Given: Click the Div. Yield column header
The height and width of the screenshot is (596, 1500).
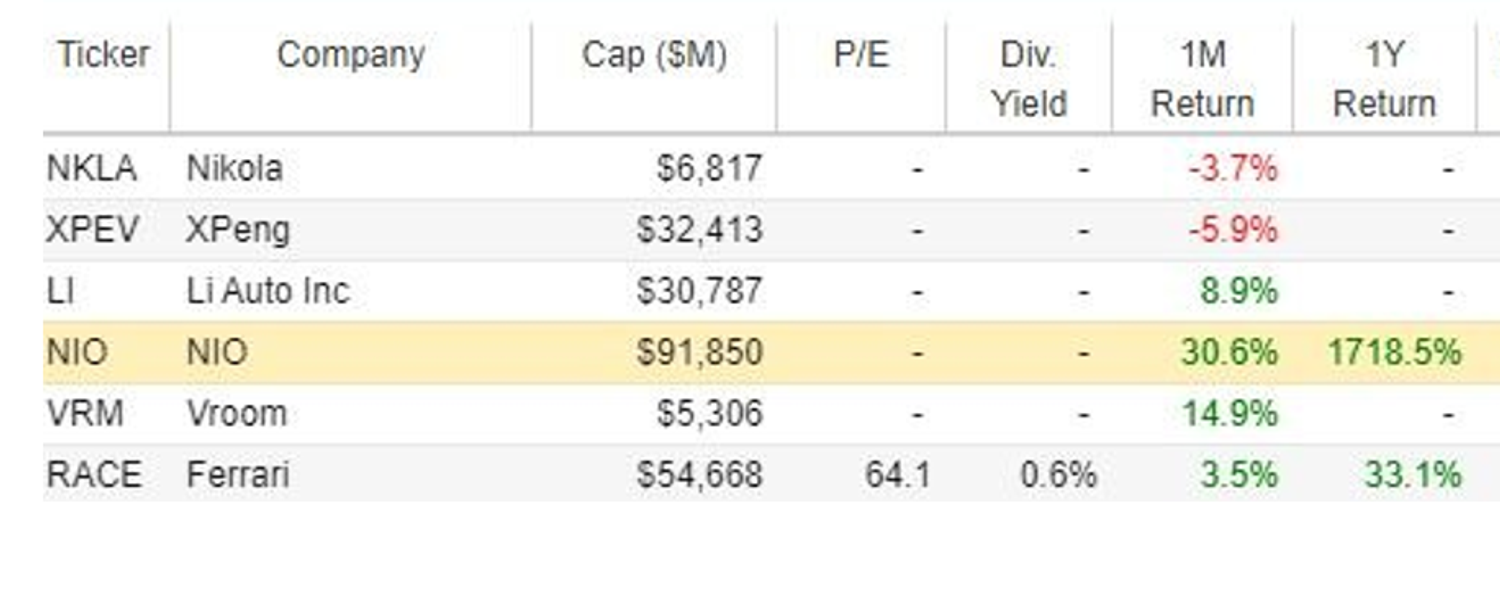Looking at the screenshot, I should (1029, 79).
